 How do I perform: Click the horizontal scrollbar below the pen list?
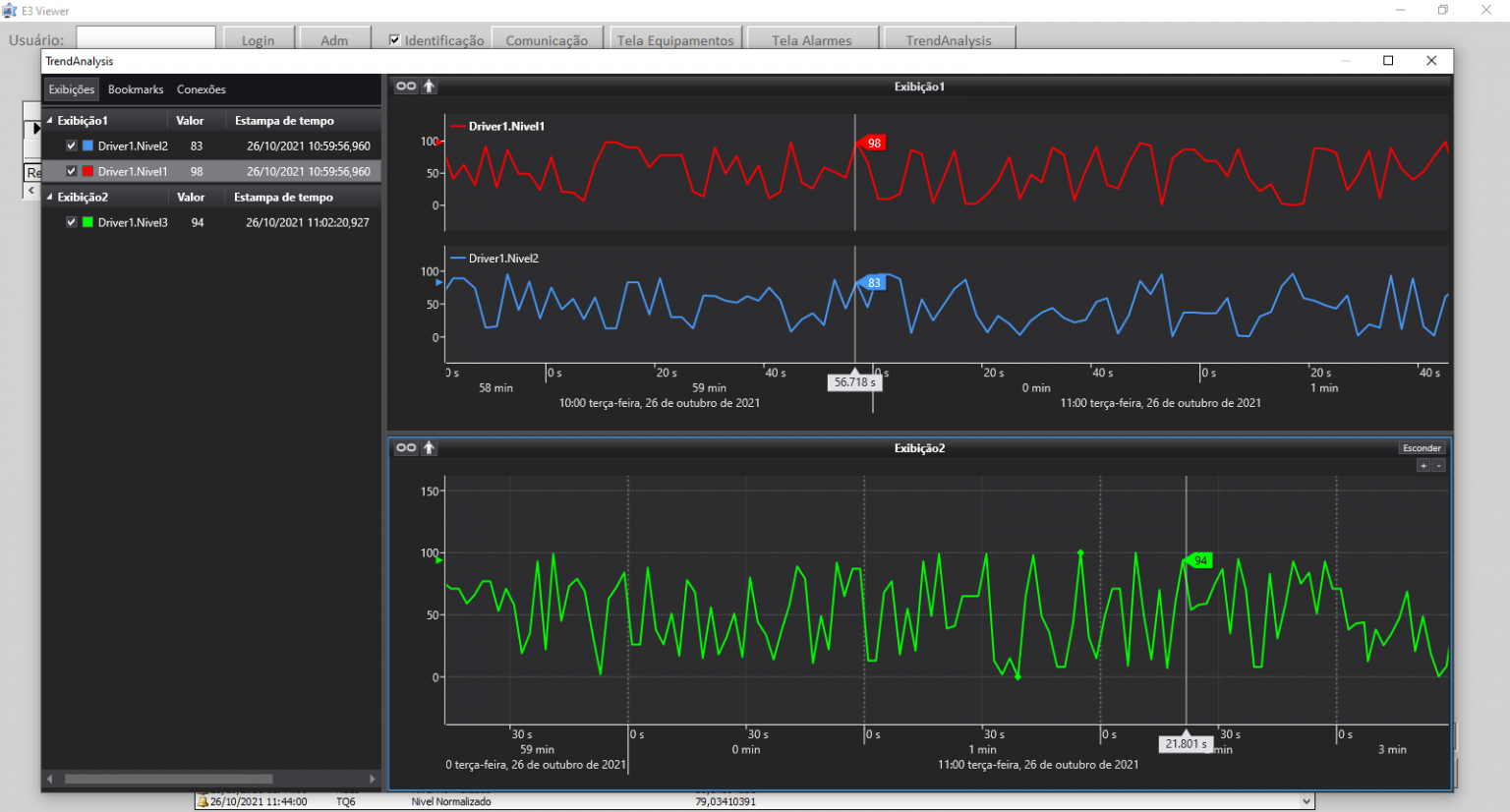(167, 778)
